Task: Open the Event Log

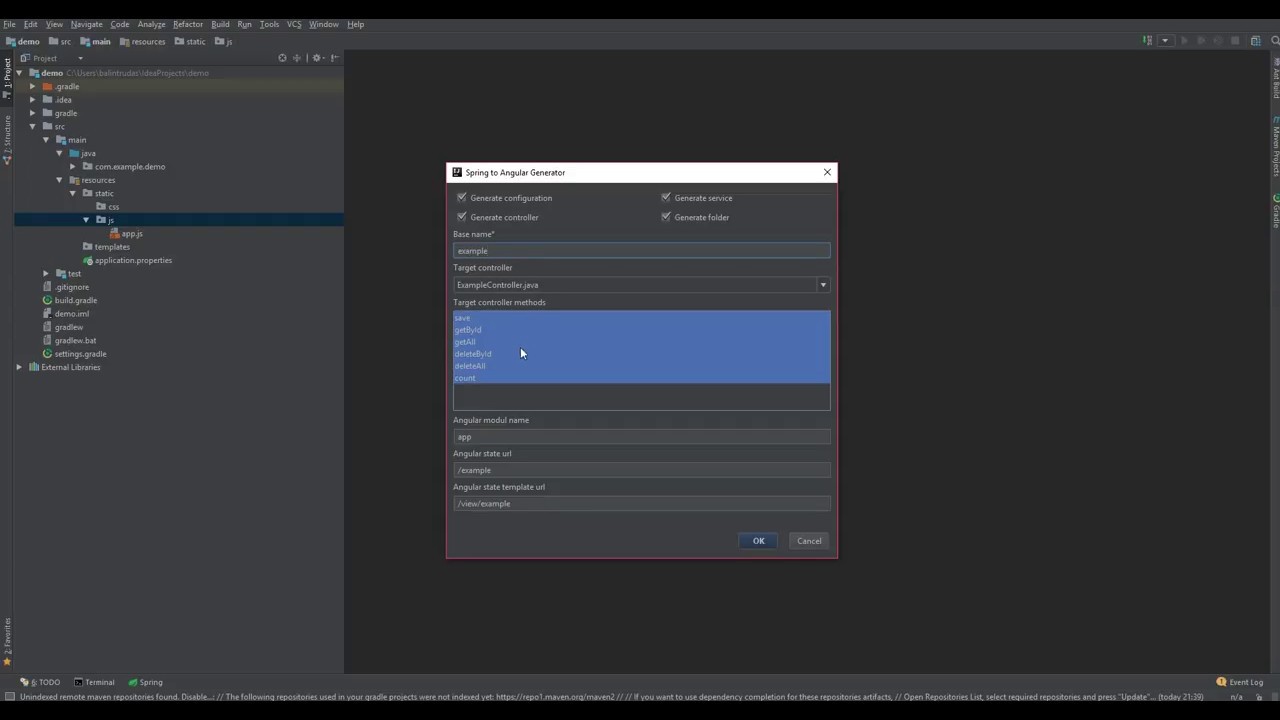Action: pyautogui.click(x=1240, y=682)
